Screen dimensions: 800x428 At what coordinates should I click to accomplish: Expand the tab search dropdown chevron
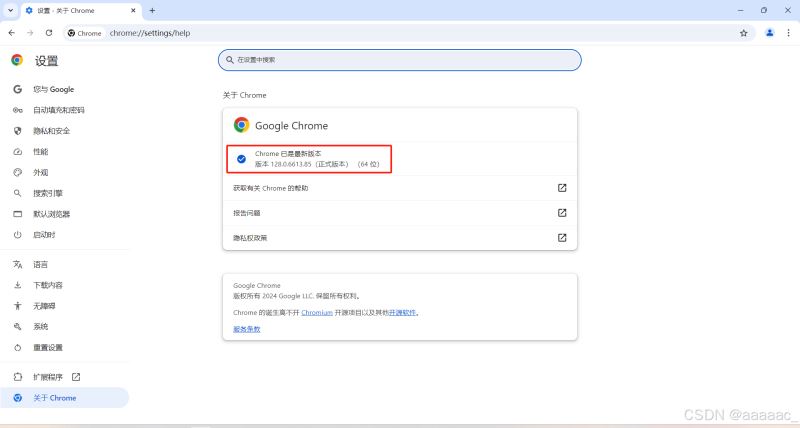(10, 10)
